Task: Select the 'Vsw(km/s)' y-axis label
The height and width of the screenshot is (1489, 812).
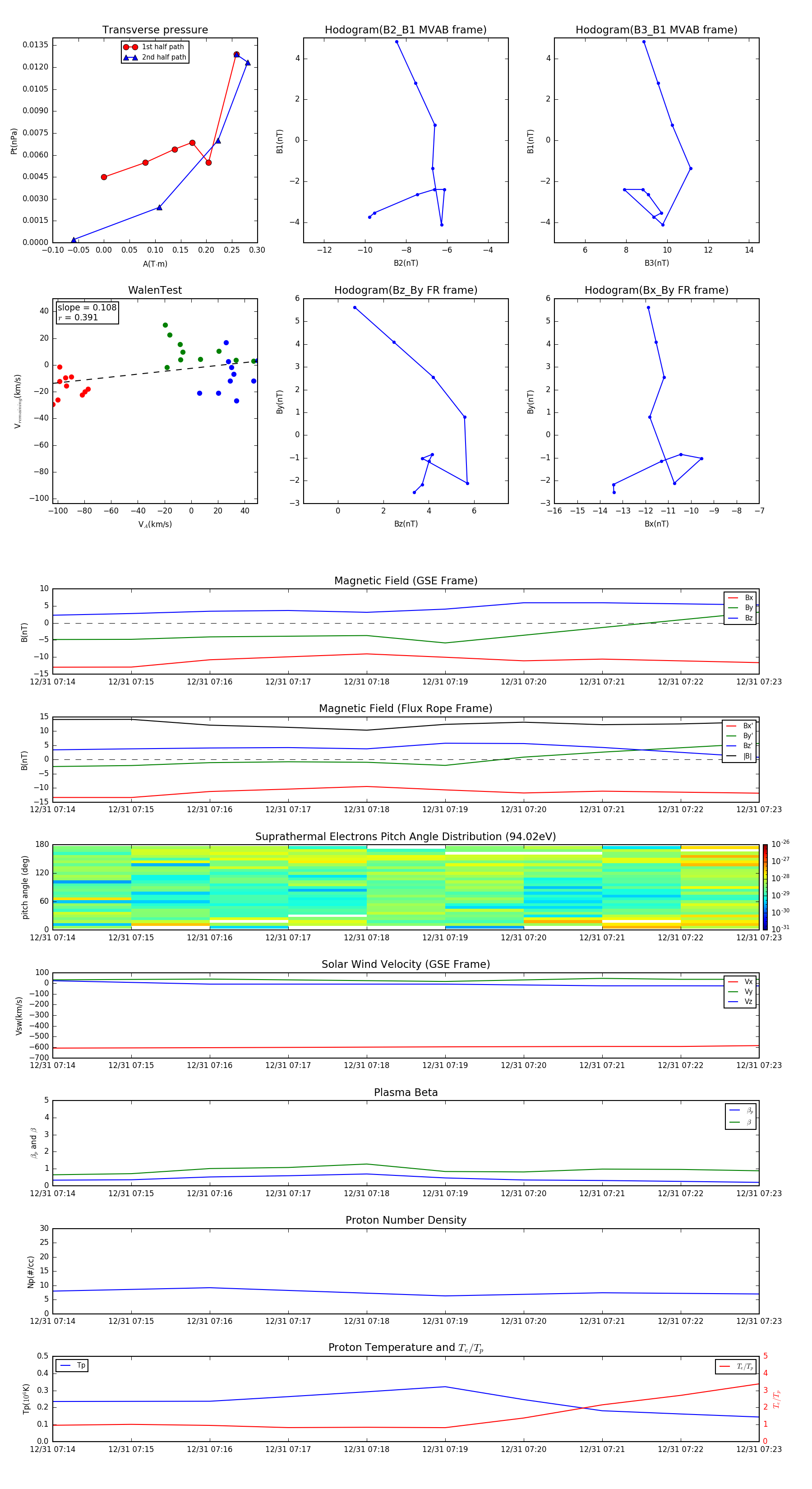Action: pyautogui.click(x=19, y=1016)
